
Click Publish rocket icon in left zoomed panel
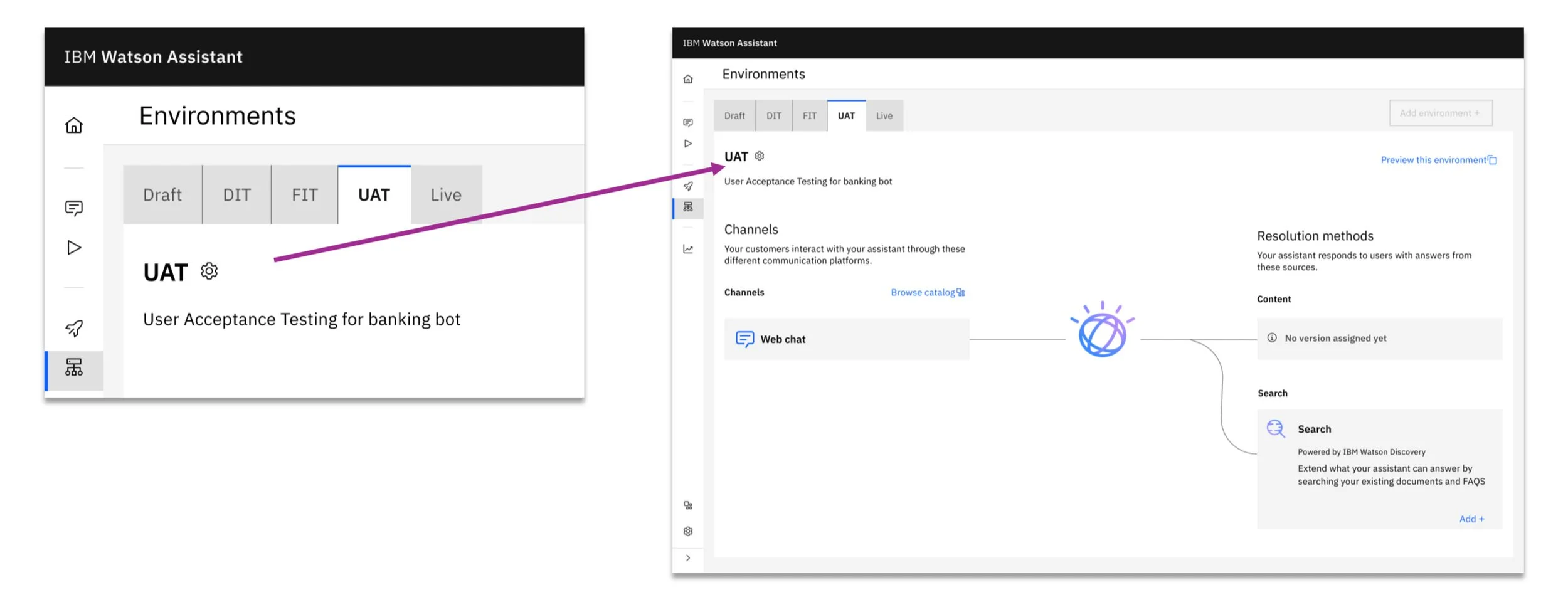pyautogui.click(x=74, y=328)
